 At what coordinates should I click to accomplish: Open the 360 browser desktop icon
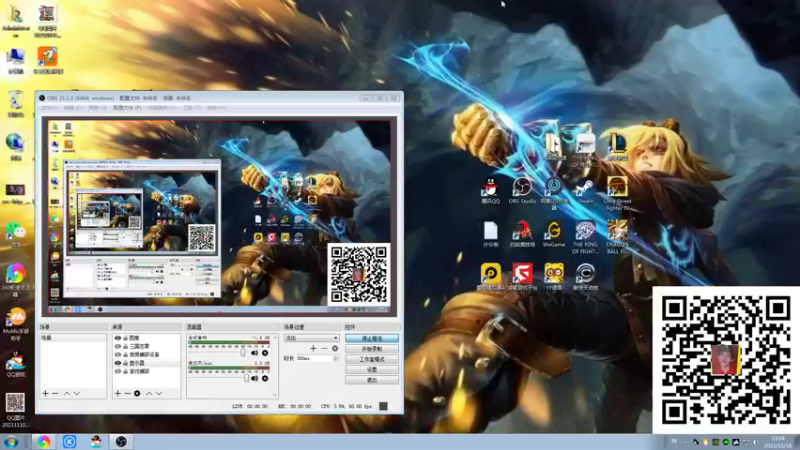[x=15, y=280]
